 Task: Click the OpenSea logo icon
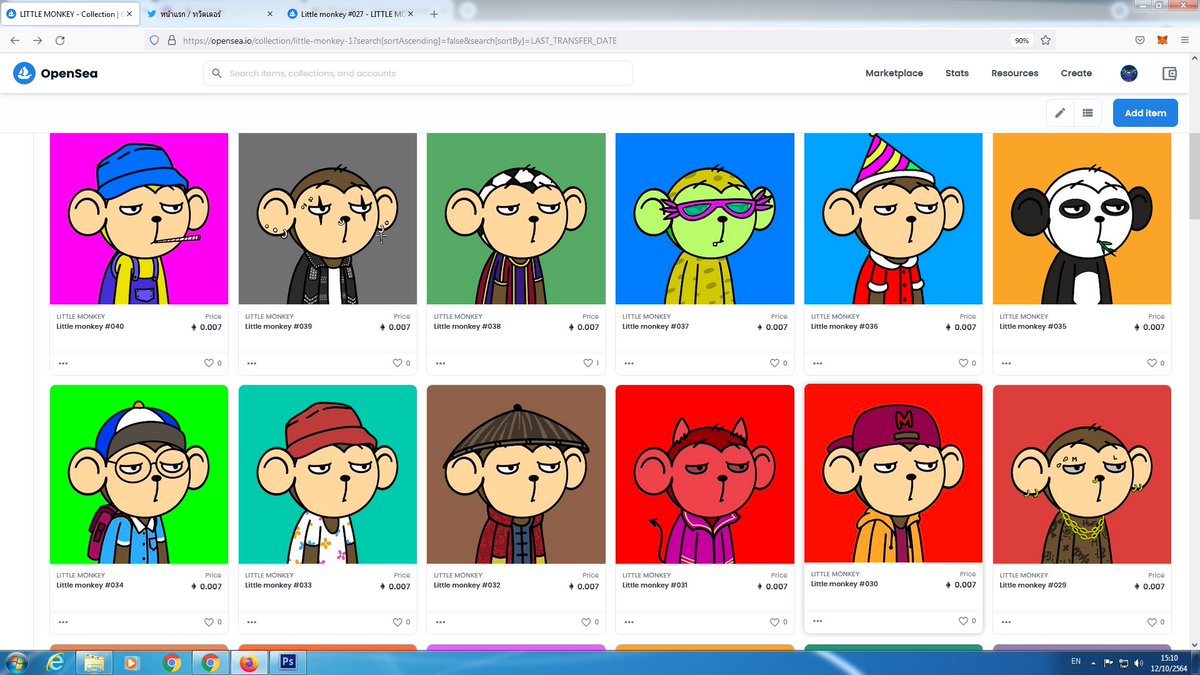point(24,73)
